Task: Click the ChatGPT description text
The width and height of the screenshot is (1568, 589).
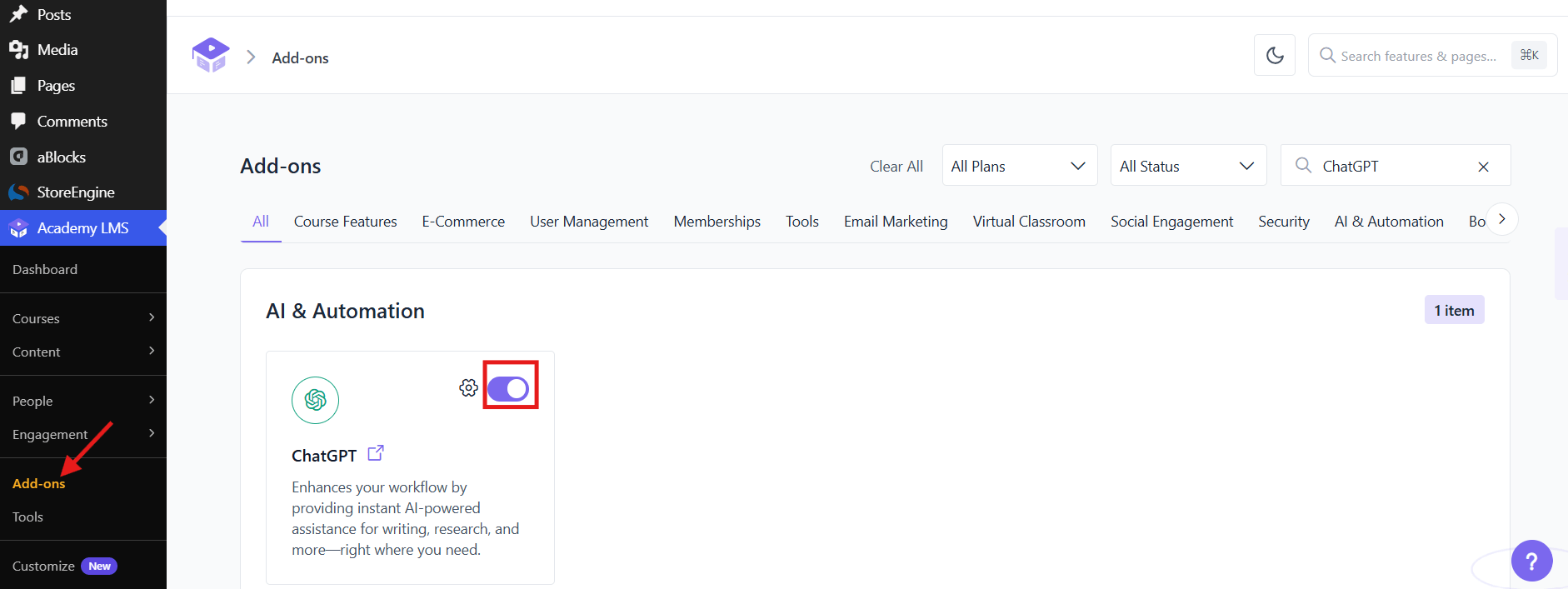Action: point(405,518)
